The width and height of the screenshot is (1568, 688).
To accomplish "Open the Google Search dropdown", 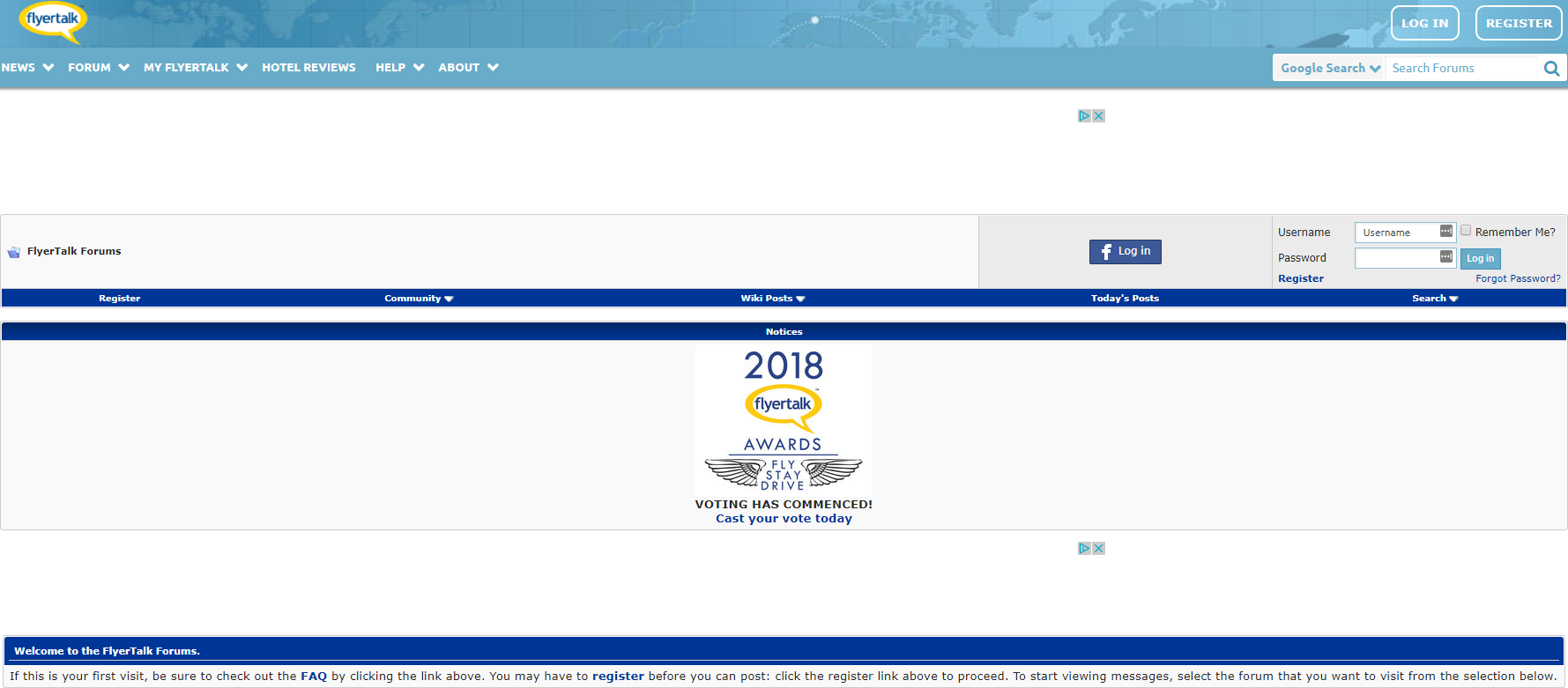I will 1330,68.
